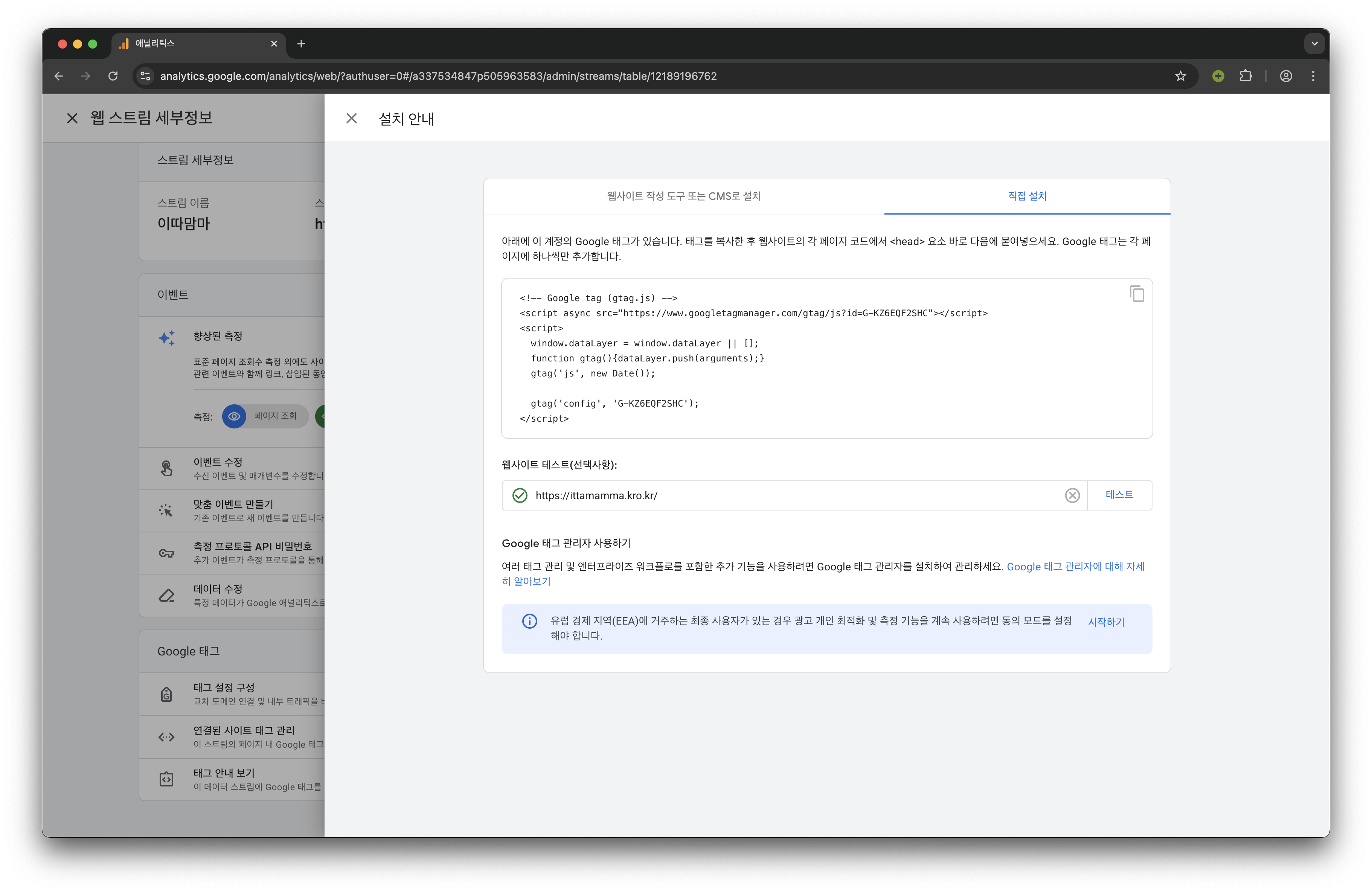Select the 직접 설치 tab
This screenshot has height=893, width=1372.
coord(1027,196)
